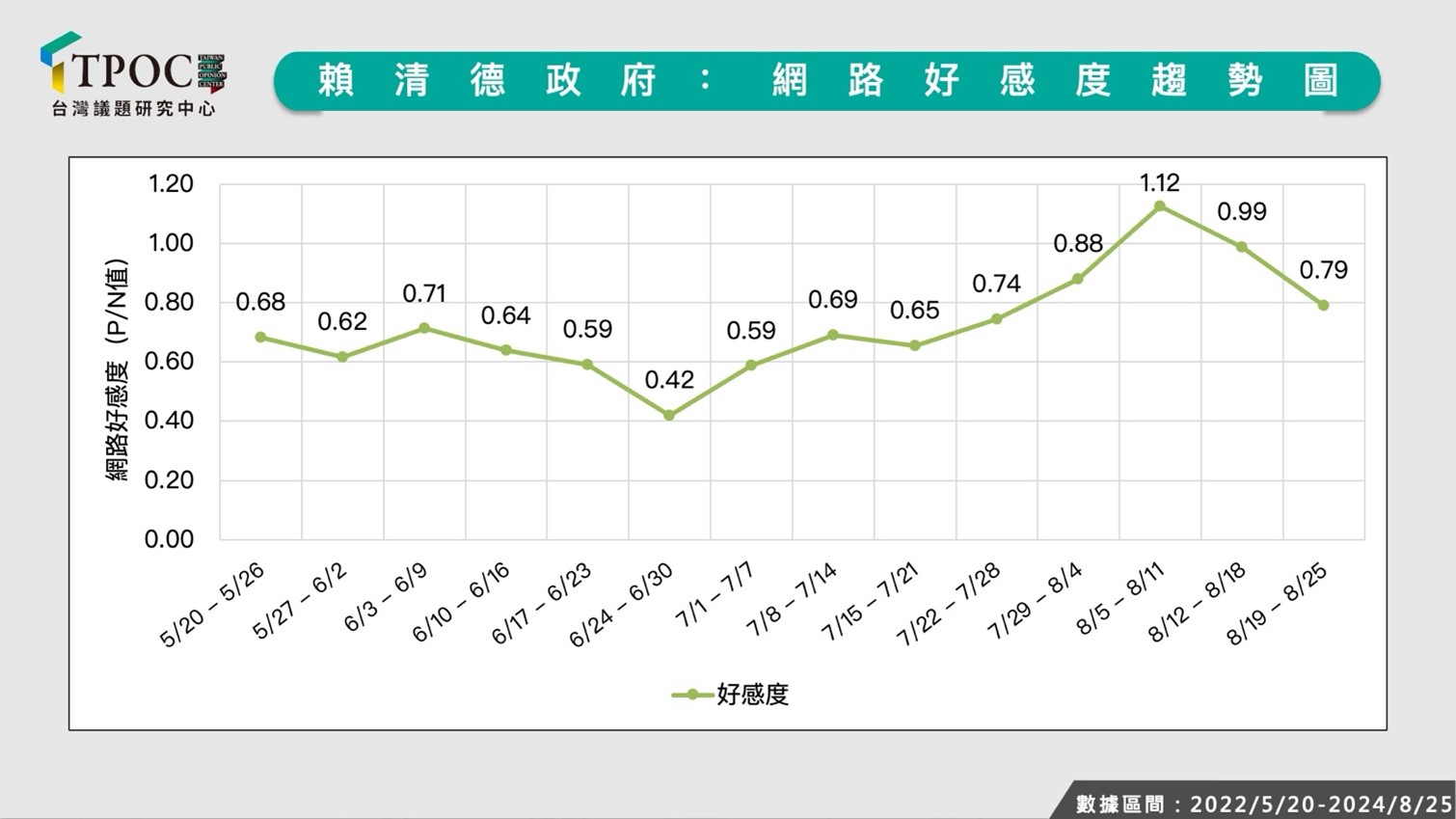Click the 0.74 value label

point(996,285)
